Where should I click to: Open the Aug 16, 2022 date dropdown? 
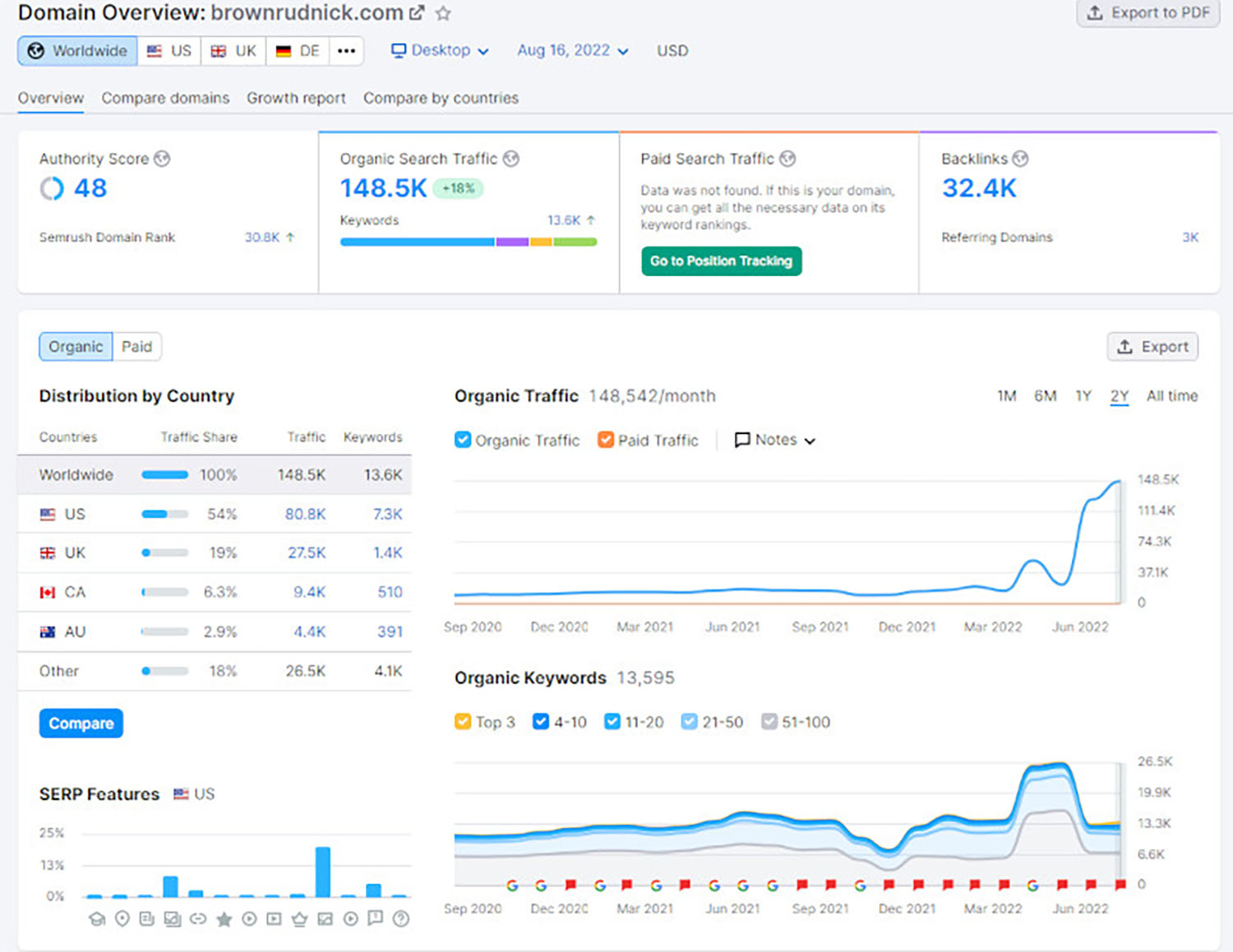572,51
